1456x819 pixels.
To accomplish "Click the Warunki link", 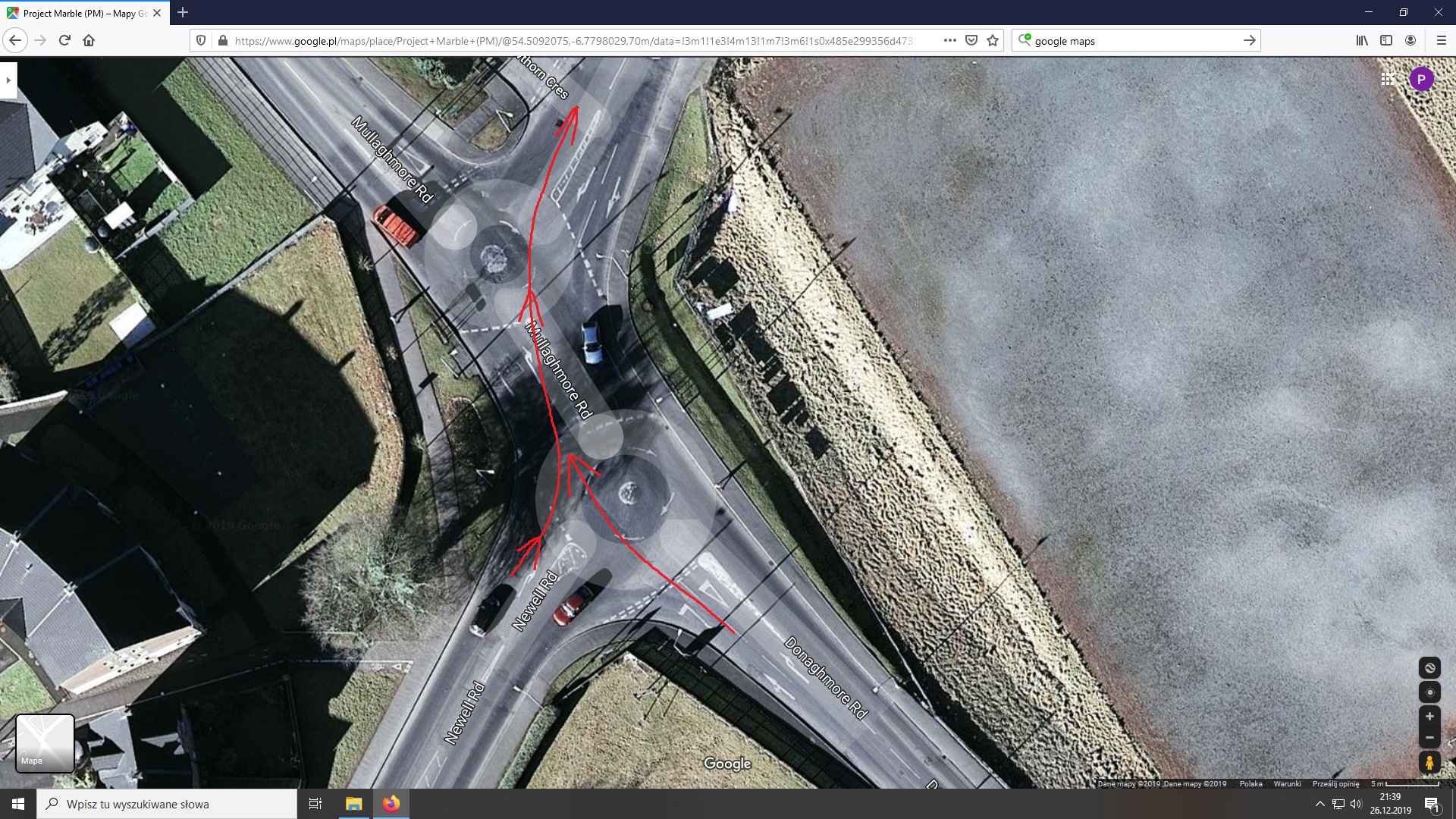I will pyautogui.click(x=1287, y=784).
